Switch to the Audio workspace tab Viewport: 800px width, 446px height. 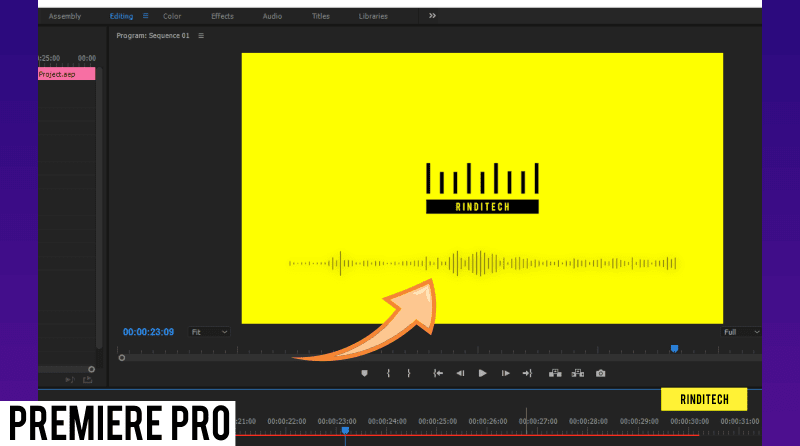tap(272, 16)
